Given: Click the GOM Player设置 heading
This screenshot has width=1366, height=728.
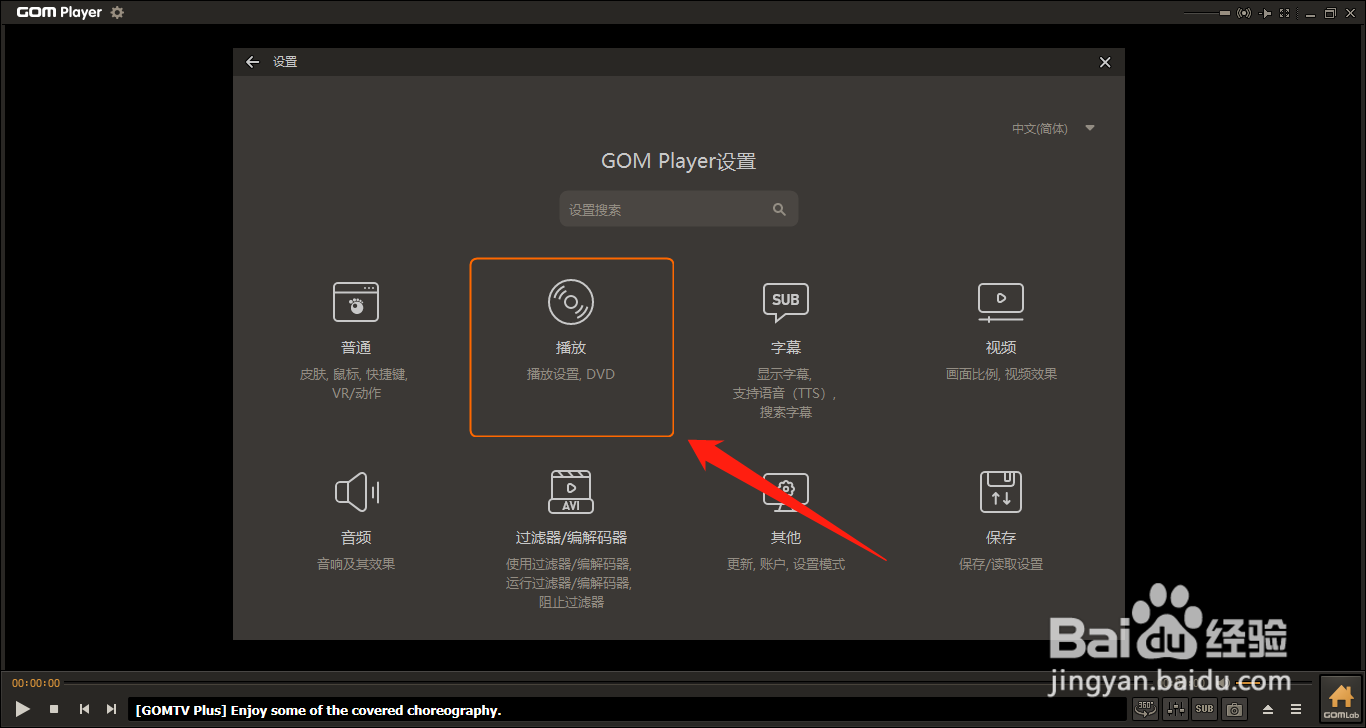Looking at the screenshot, I should click(x=679, y=161).
